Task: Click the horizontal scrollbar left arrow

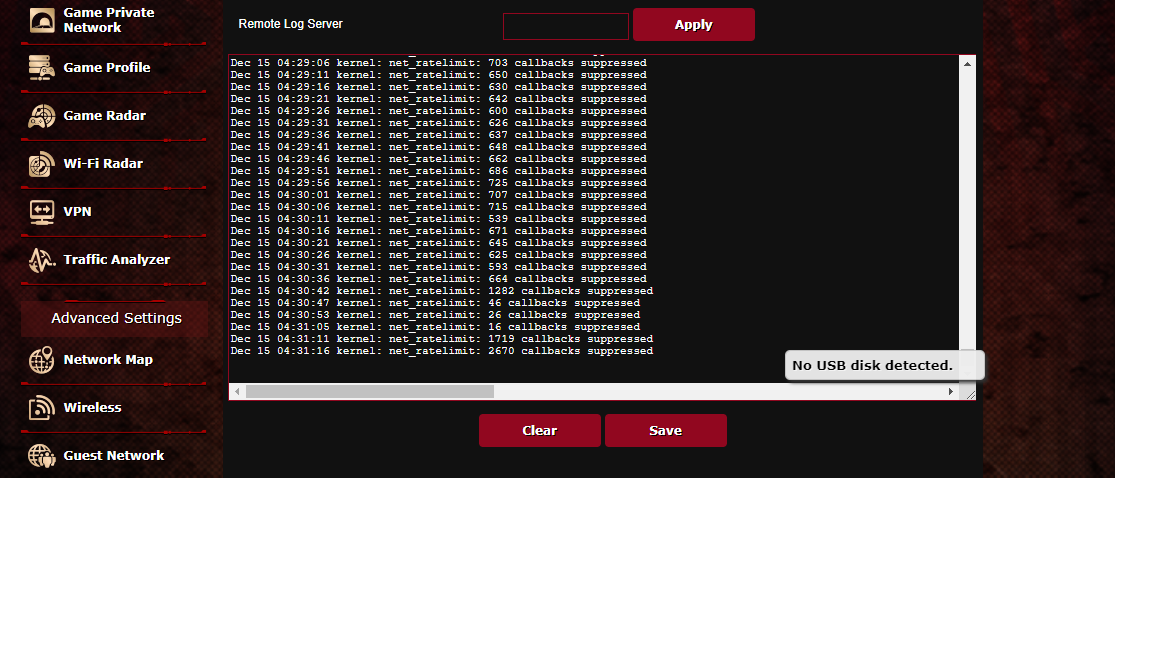Action: [237, 392]
